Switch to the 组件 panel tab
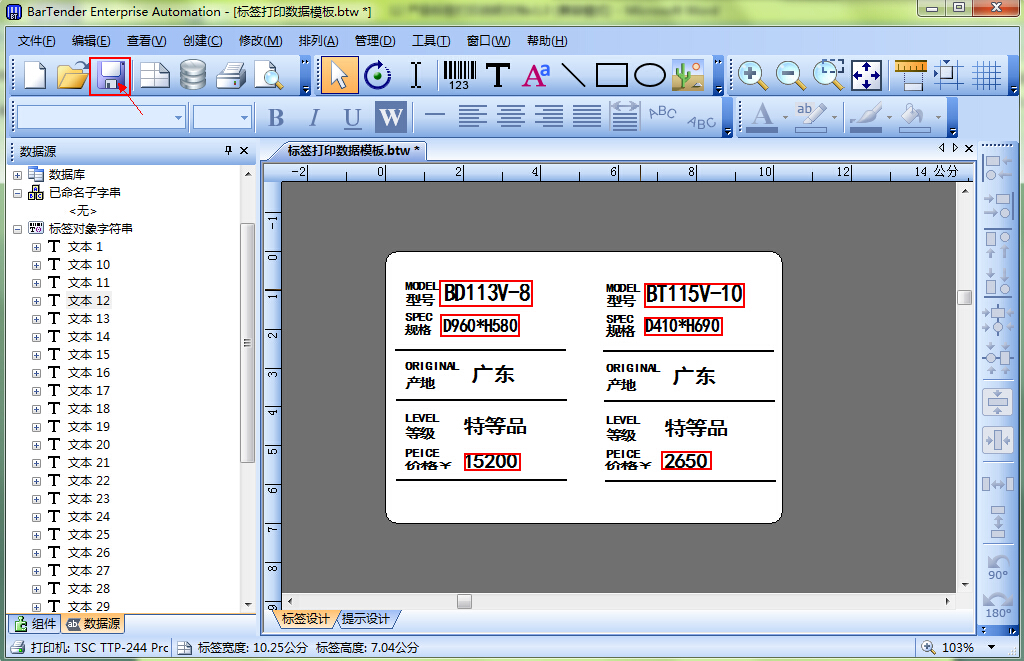This screenshot has width=1024, height=661. point(34,624)
